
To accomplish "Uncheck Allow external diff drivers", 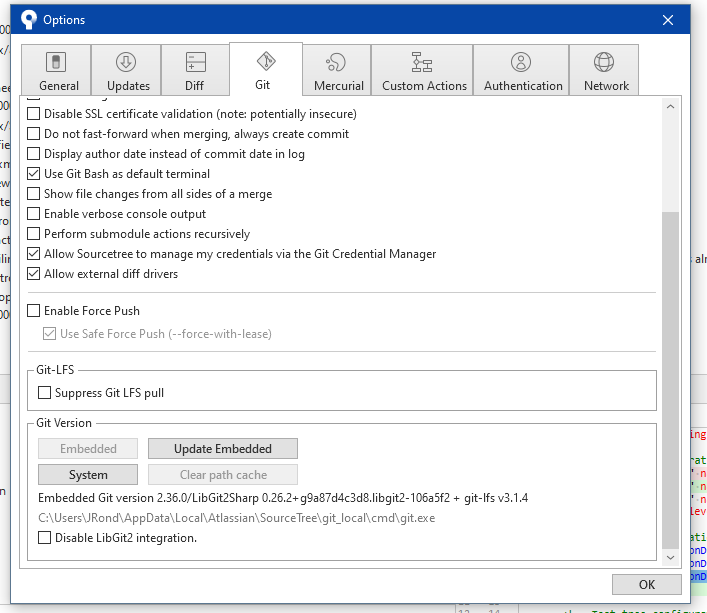I will coord(33,274).
